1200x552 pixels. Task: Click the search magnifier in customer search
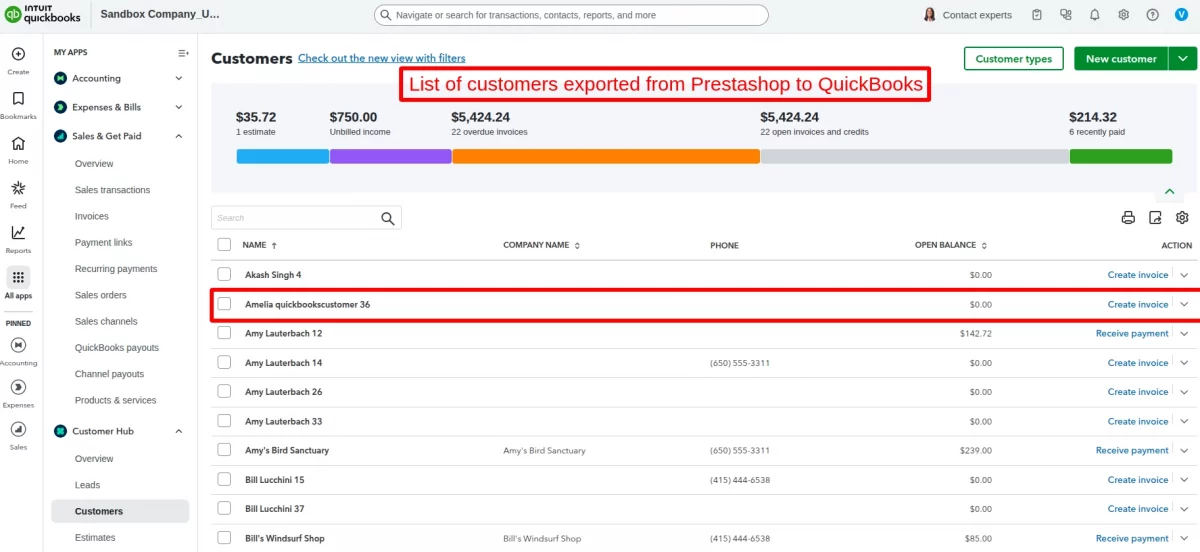(x=388, y=218)
